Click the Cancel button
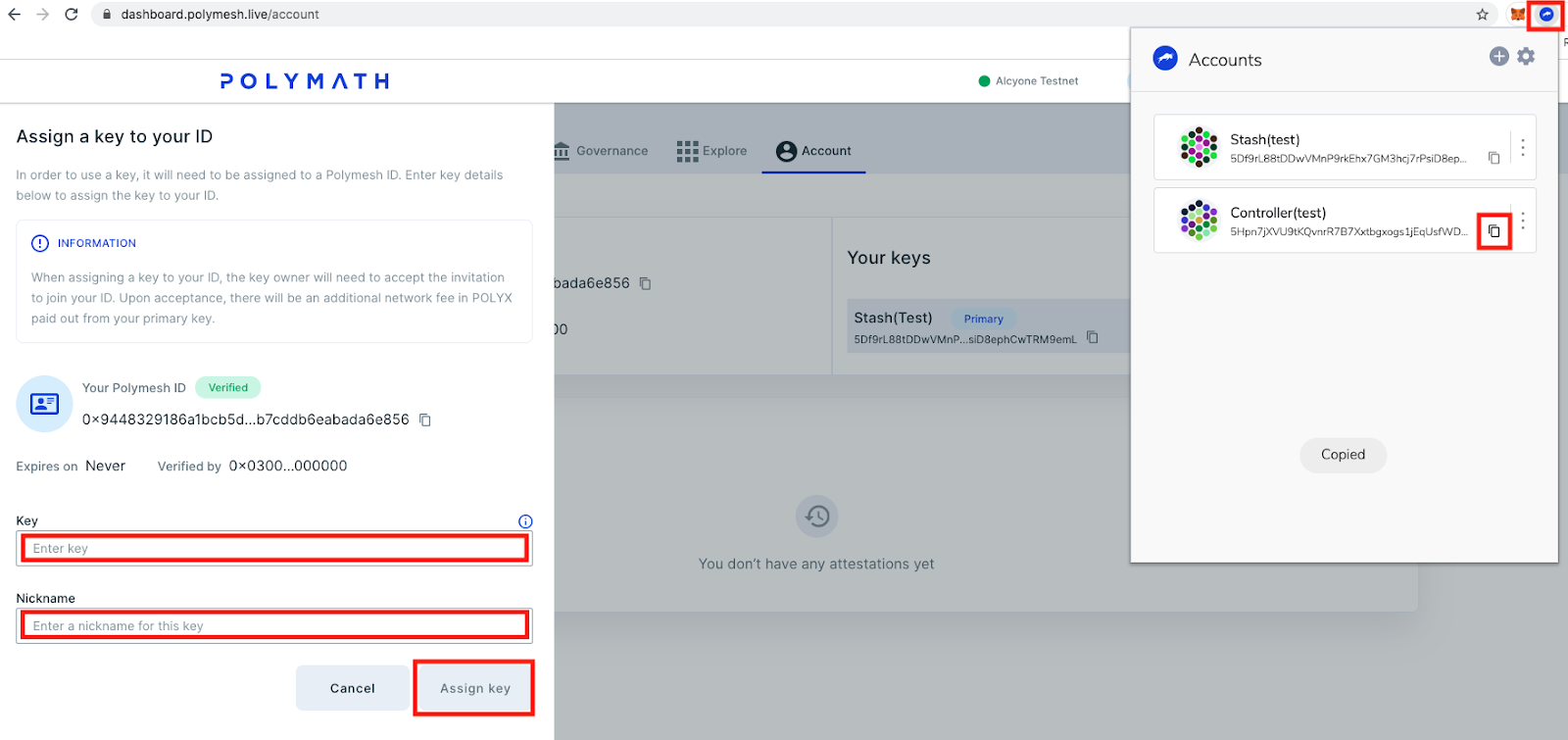 [353, 688]
